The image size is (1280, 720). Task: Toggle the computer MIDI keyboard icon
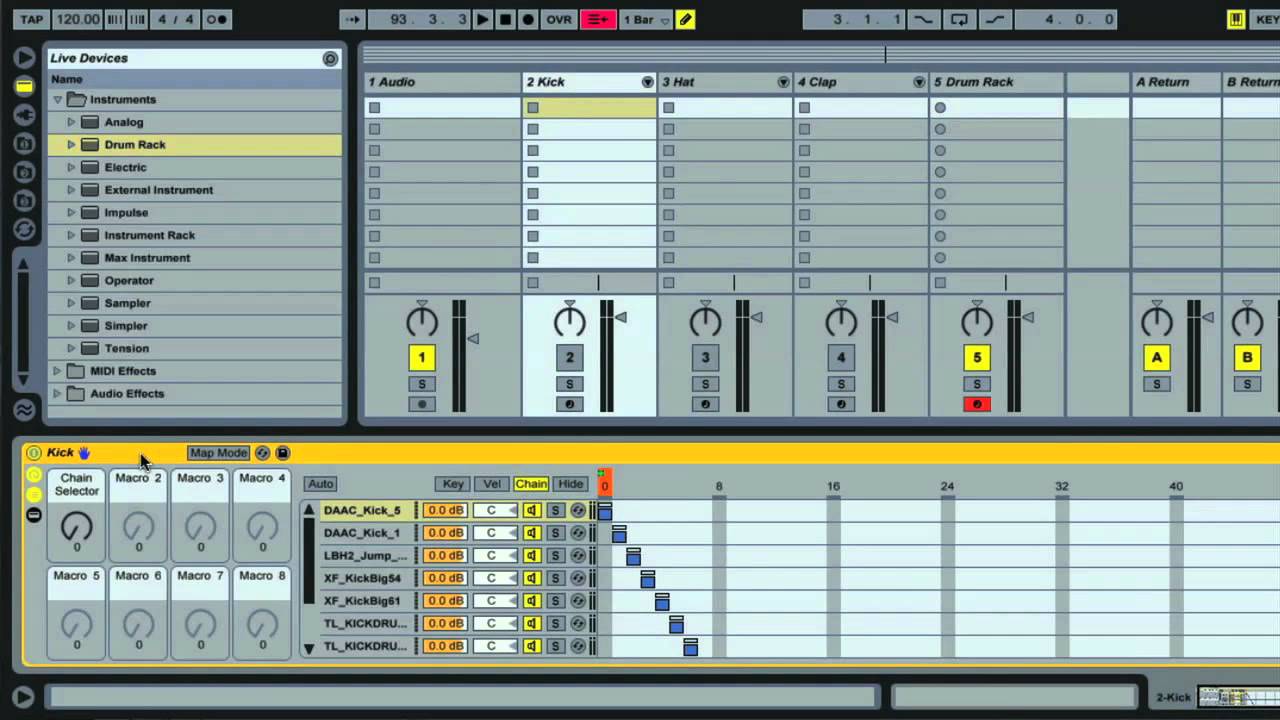pos(1236,19)
